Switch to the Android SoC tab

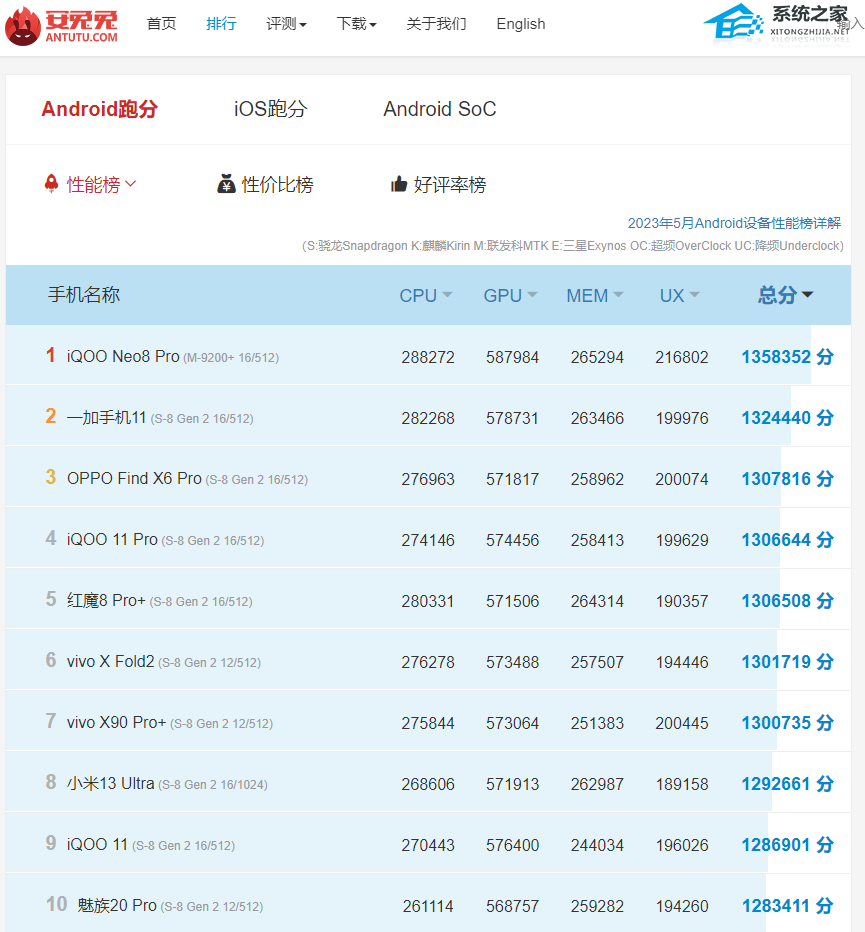[x=439, y=109]
